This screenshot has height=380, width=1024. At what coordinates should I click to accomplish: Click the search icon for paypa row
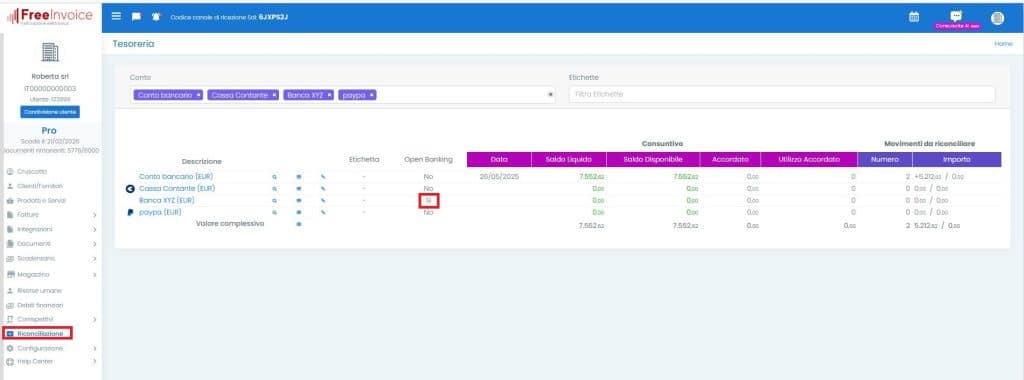274,212
